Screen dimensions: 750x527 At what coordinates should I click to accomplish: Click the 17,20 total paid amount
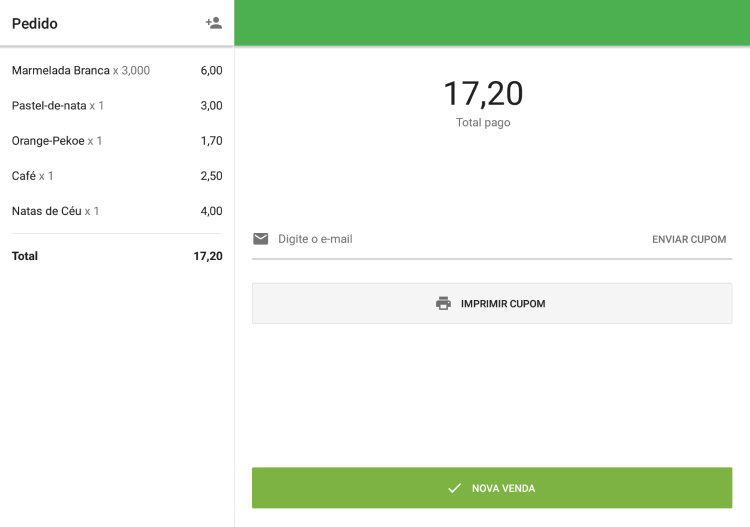pyautogui.click(x=483, y=94)
